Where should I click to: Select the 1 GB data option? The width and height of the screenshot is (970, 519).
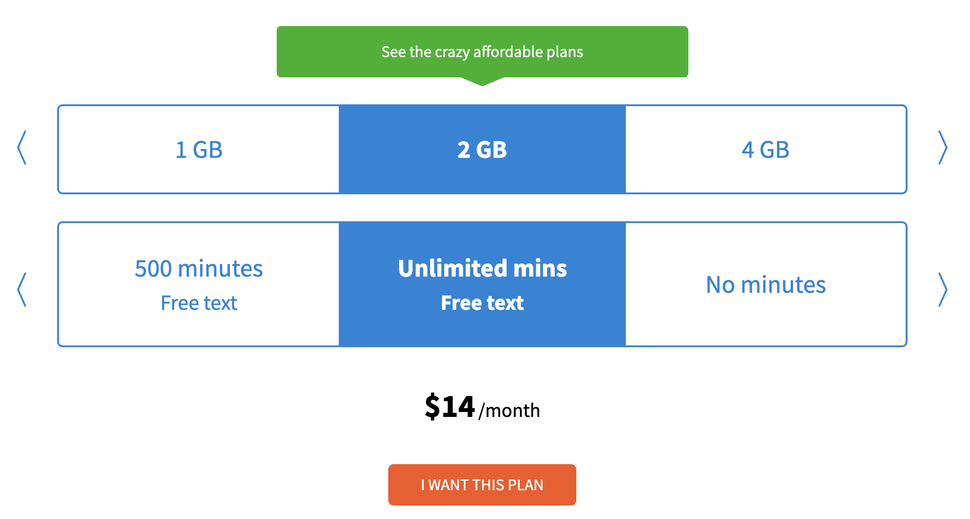pos(199,150)
